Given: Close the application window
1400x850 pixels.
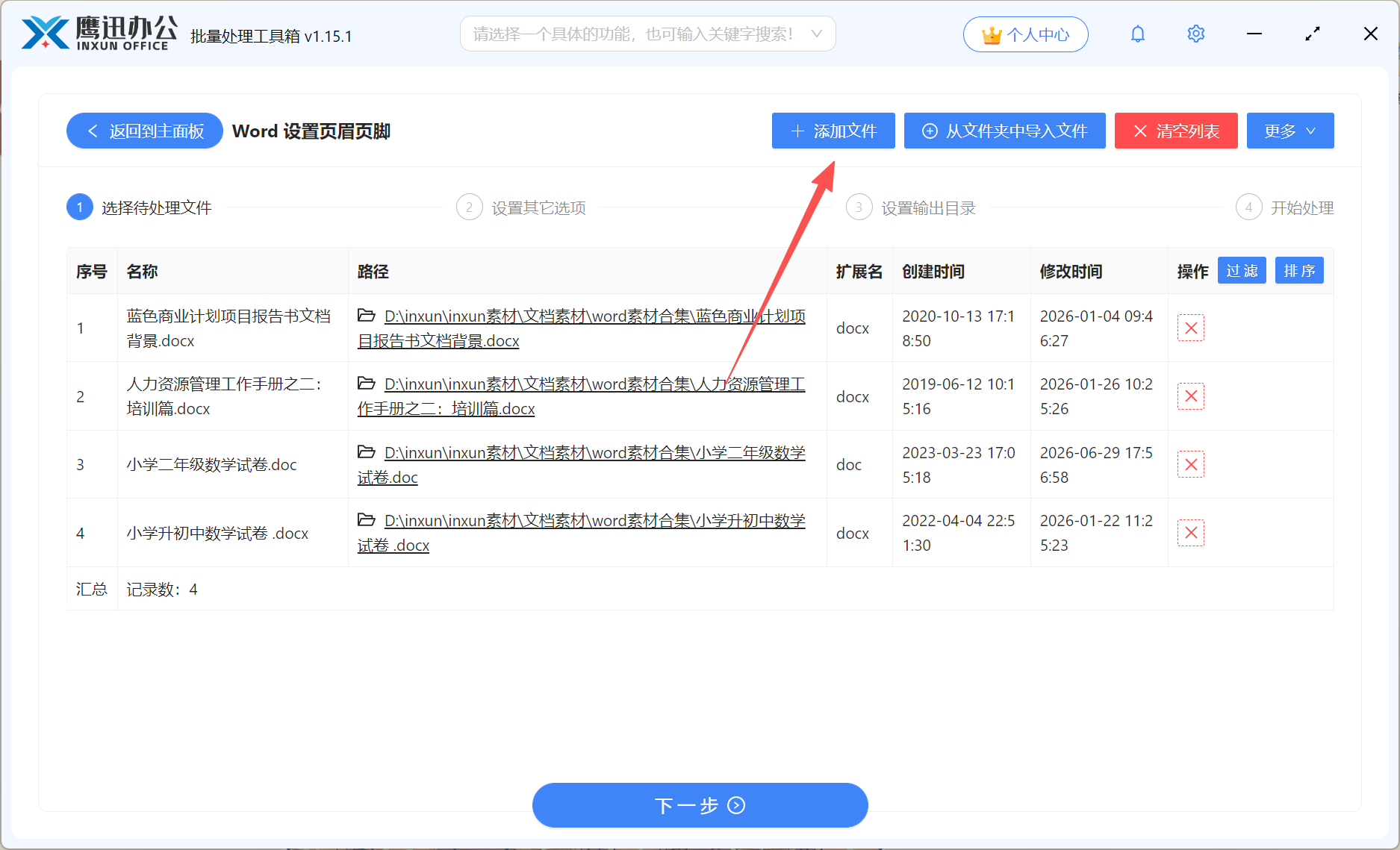Looking at the screenshot, I should pos(1370,34).
